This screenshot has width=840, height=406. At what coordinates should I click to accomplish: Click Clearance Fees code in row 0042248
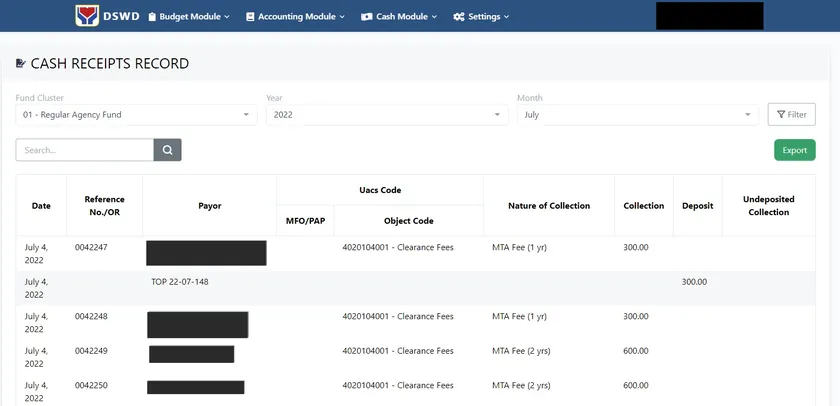398,317
